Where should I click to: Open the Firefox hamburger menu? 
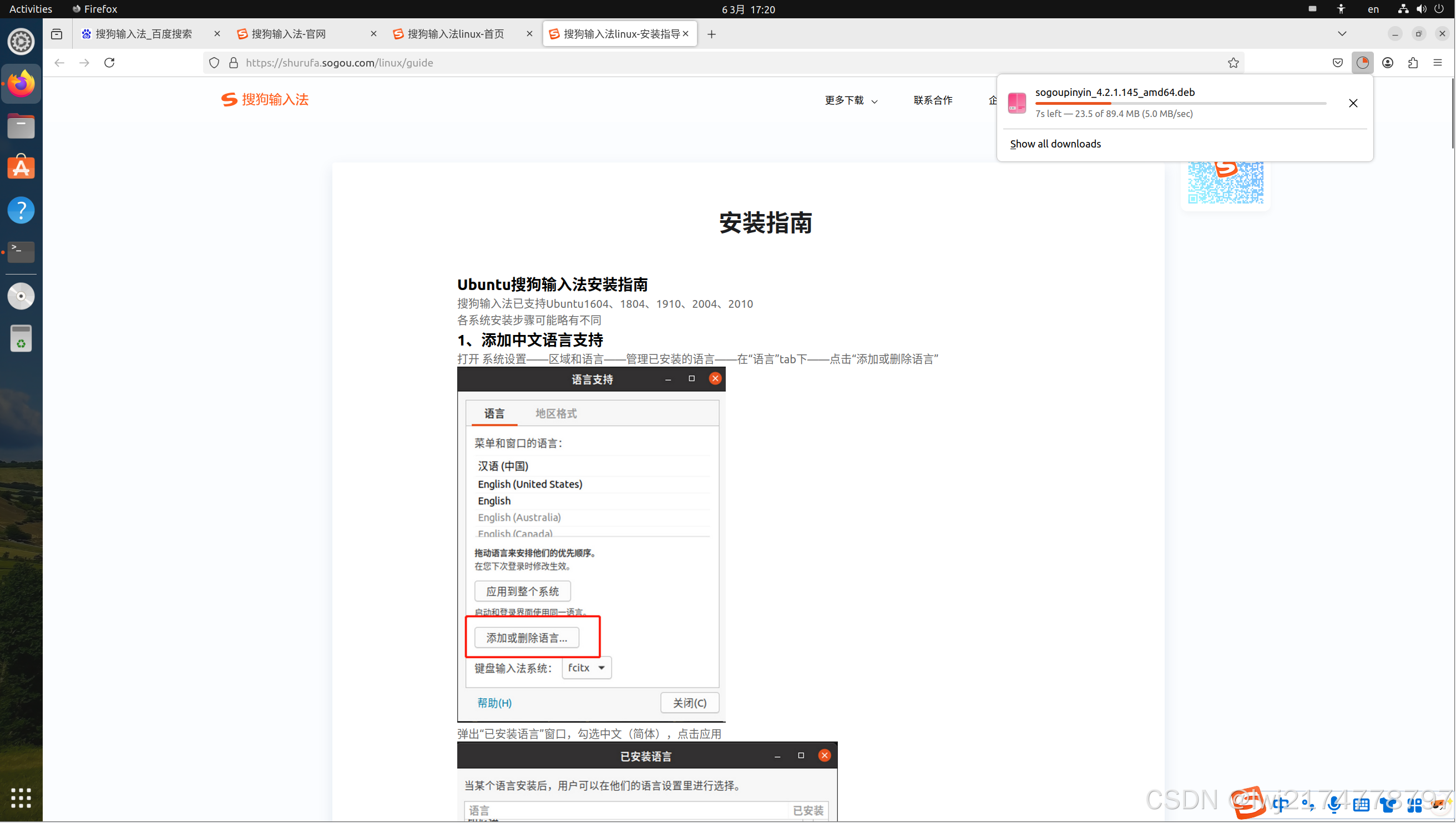click(1438, 63)
